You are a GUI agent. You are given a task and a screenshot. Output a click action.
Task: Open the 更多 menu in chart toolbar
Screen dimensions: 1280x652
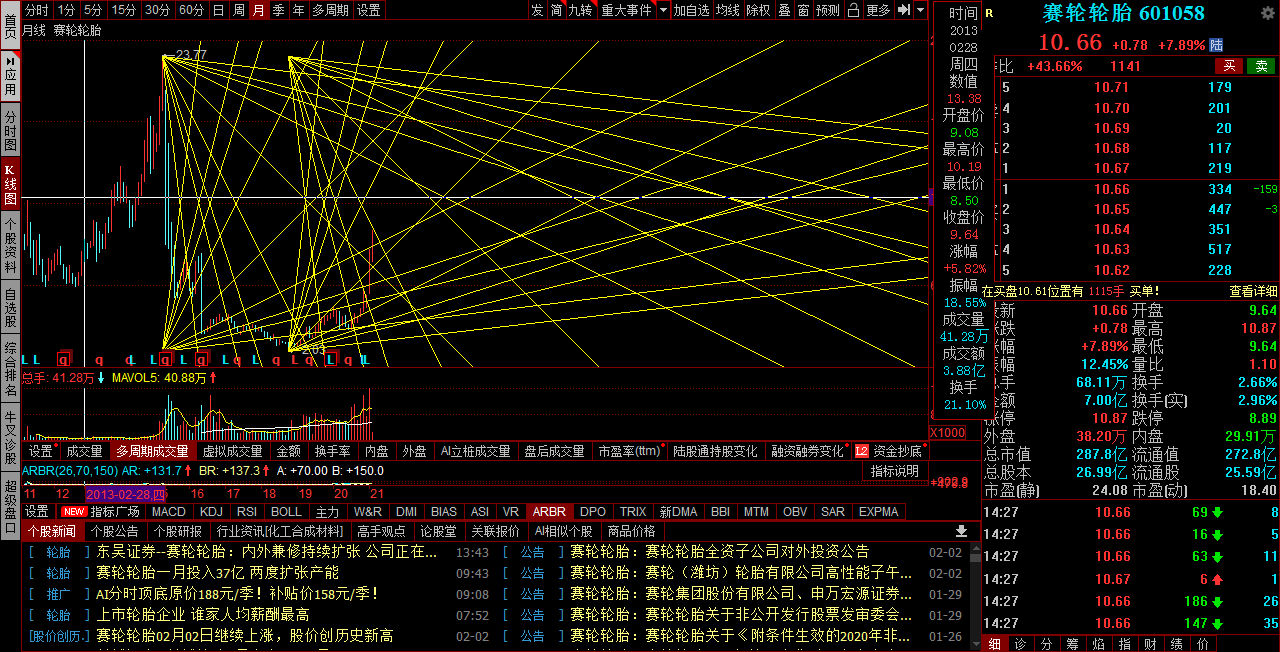[878, 10]
